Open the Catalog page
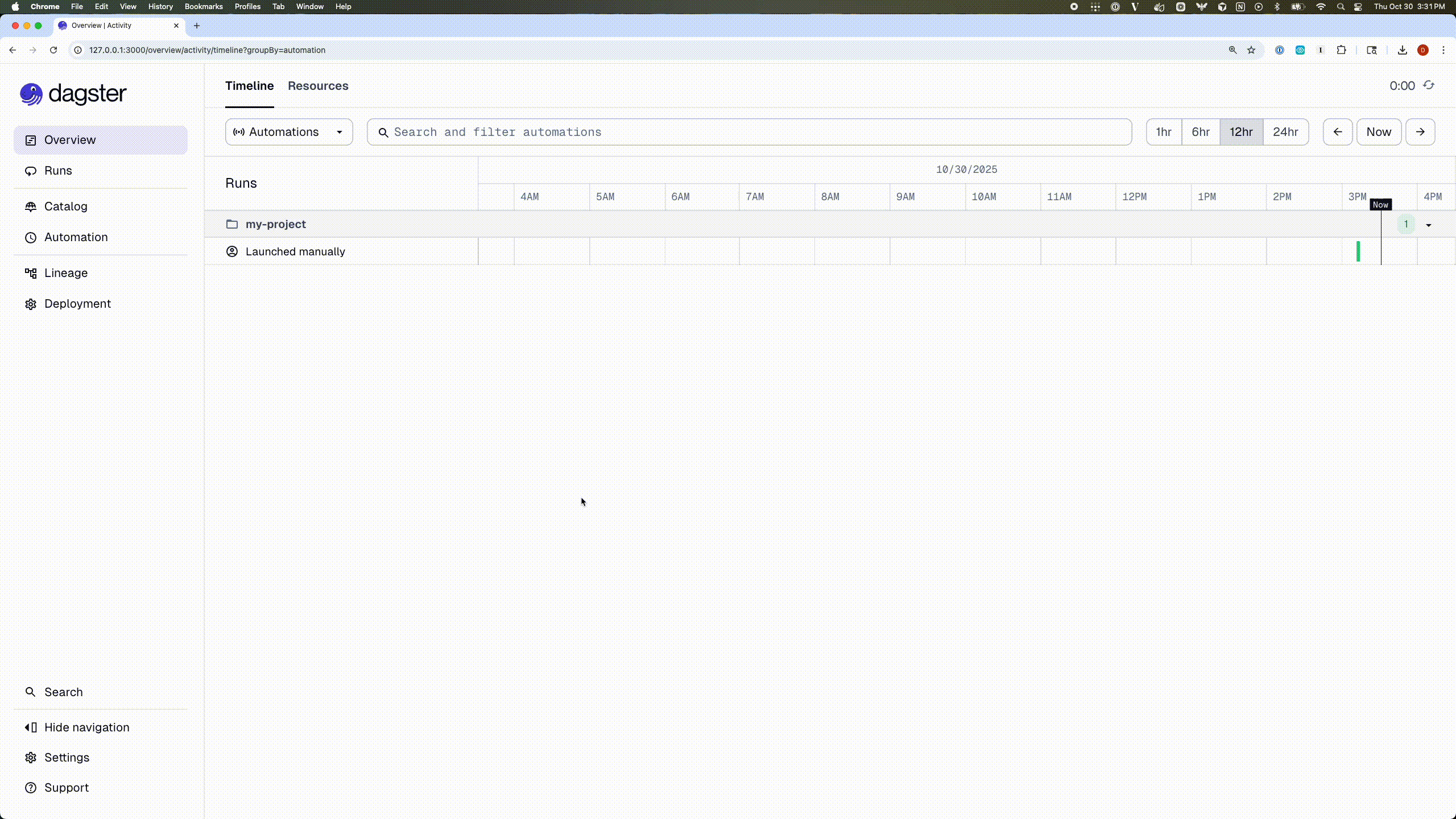1456x819 pixels. tap(65, 206)
